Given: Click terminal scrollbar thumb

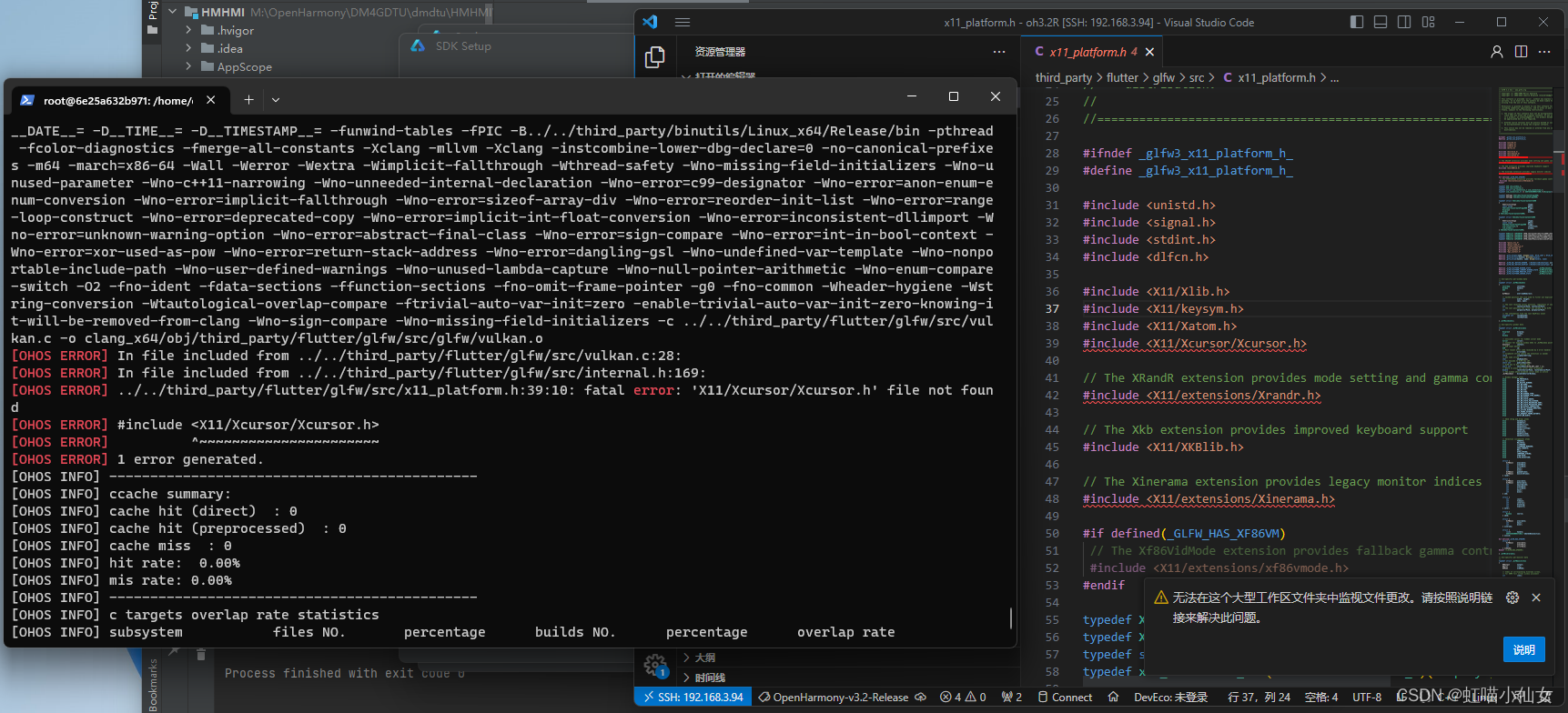Looking at the screenshot, I should click(1011, 618).
